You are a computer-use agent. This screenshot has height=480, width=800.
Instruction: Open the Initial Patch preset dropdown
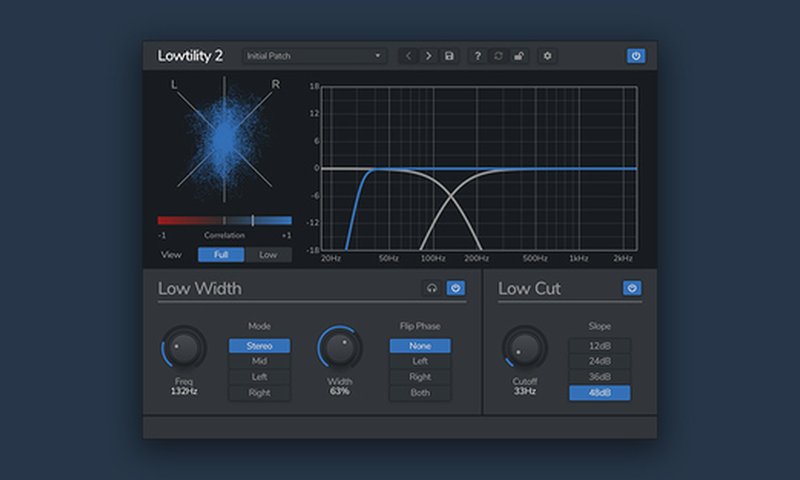pyautogui.click(x=314, y=56)
